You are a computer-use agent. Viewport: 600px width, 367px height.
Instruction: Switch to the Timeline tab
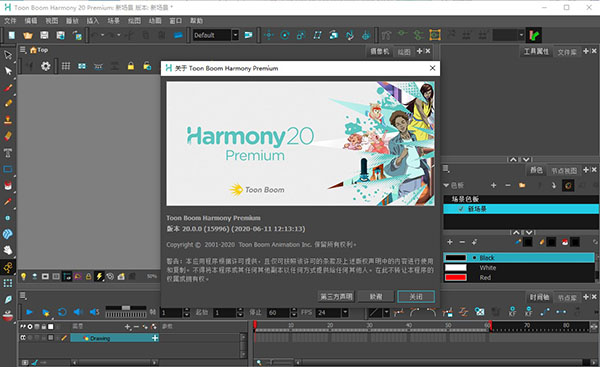[x=539, y=297]
